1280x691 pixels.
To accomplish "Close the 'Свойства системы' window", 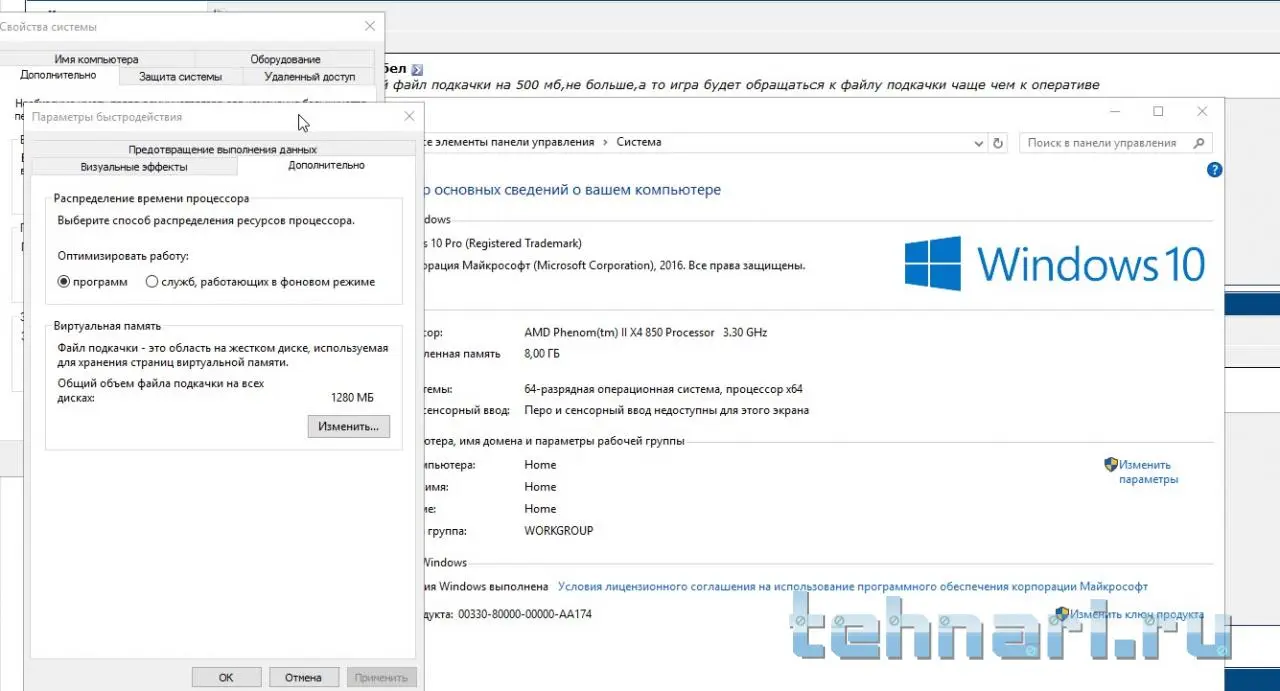I will (x=370, y=27).
